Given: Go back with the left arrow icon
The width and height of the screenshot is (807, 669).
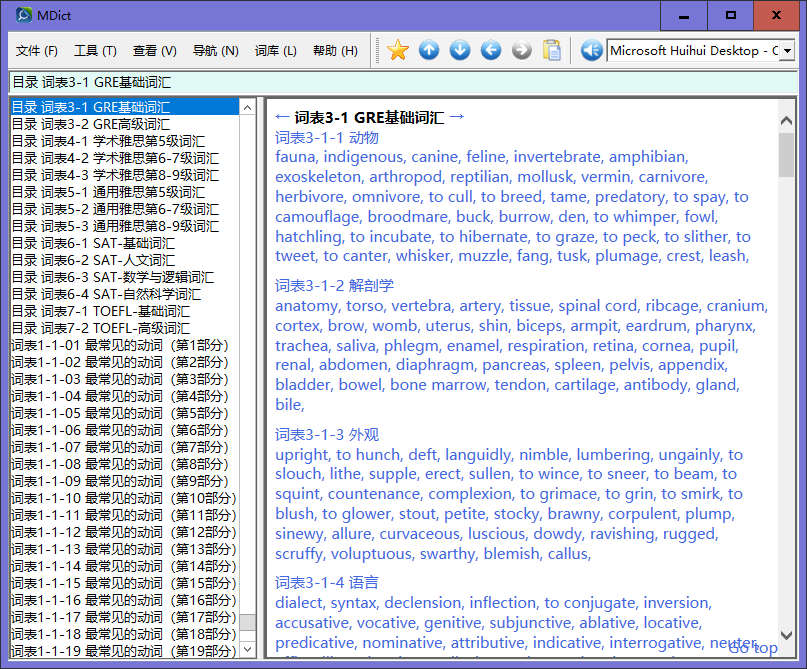Looking at the screenshot, I should click(491, 50).
